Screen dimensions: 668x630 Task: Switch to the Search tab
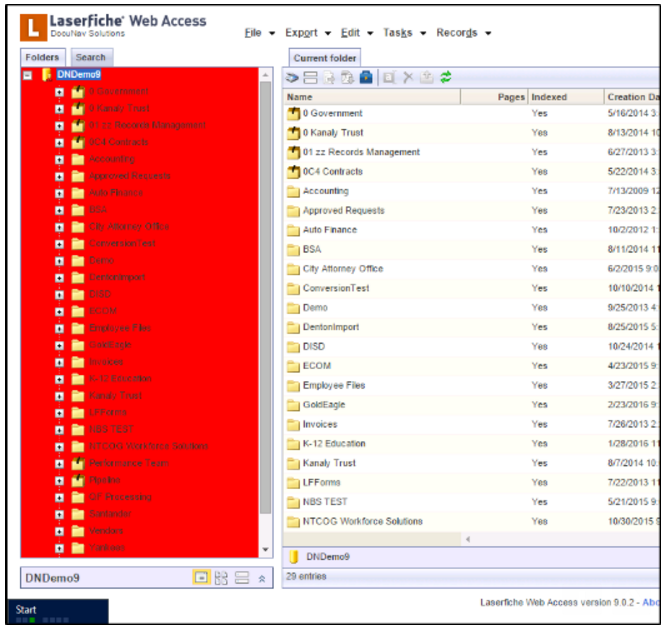click(91, 58)
